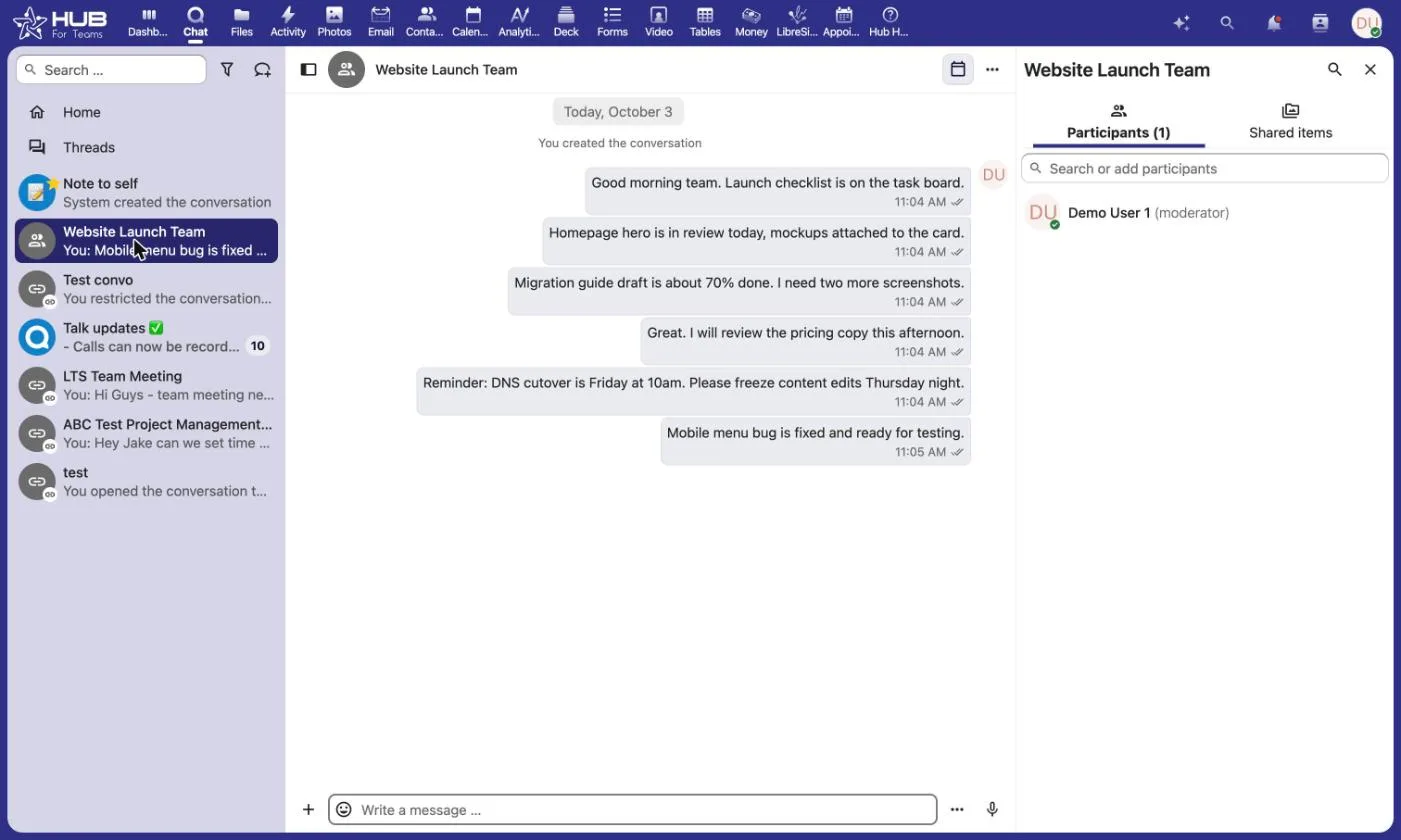Open the user account menu avatar
The width and height of the screenshot is (1401, 840).
click(1366, 22)
